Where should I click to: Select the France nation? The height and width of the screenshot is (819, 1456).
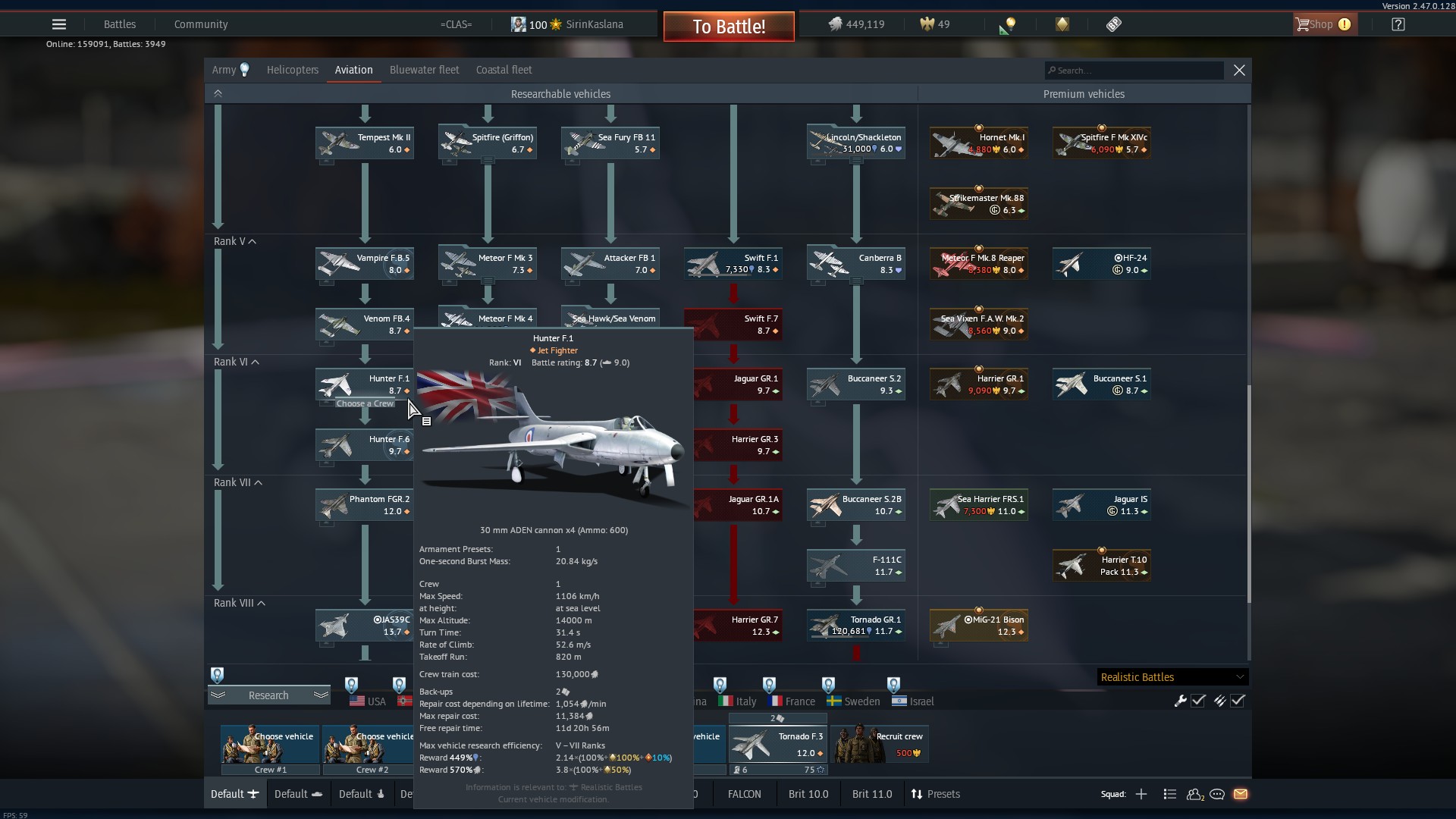[791, 701]
